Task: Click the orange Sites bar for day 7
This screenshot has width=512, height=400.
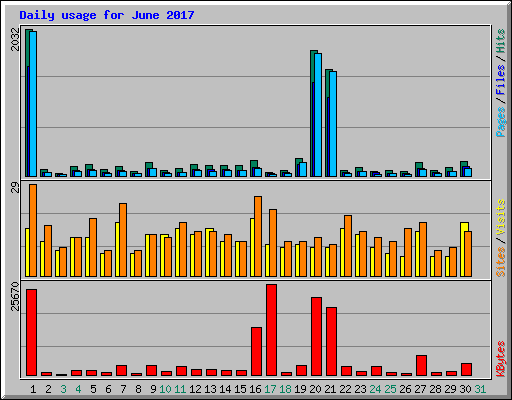Action: click(123, 240)
